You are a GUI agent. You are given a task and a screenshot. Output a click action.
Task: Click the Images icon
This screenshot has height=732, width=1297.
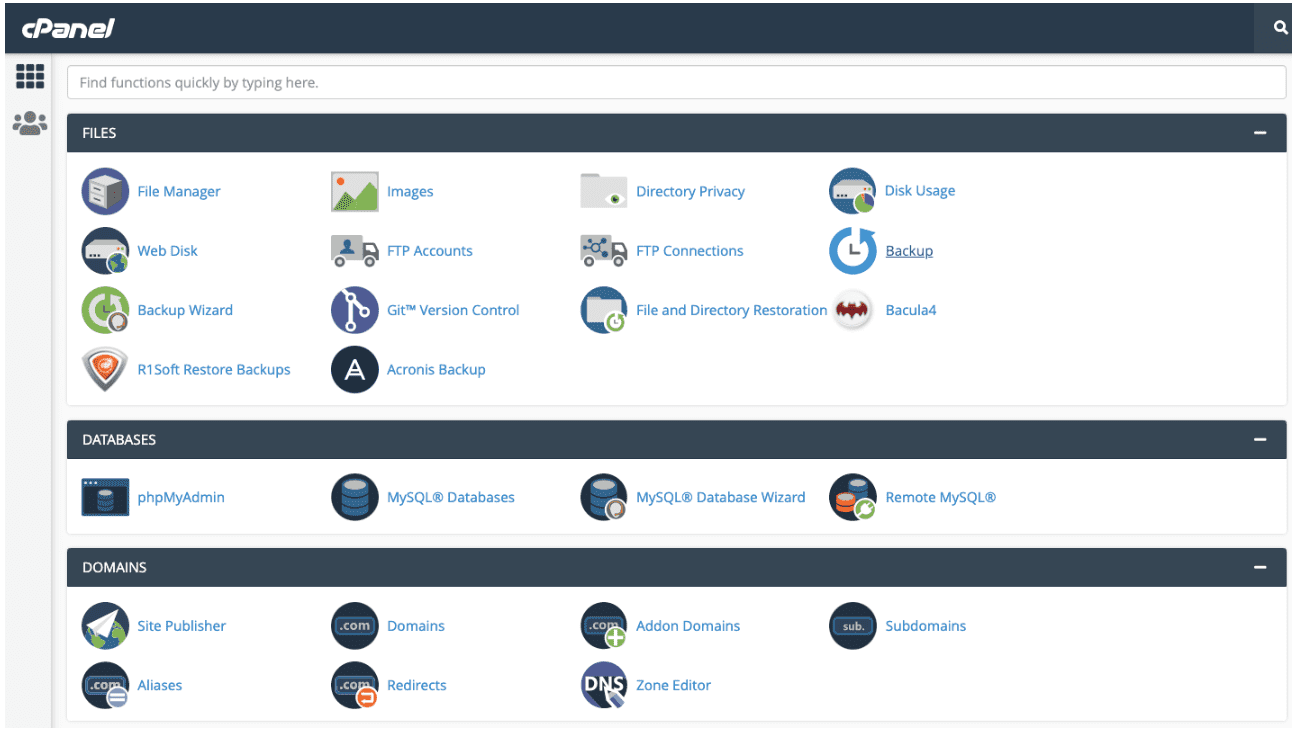355,191
